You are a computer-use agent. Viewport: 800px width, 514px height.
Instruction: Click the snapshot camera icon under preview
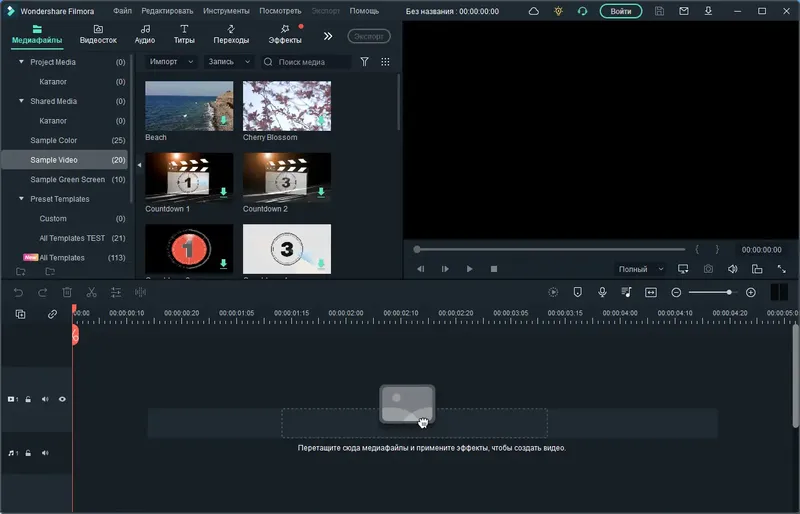coord(708,269)
